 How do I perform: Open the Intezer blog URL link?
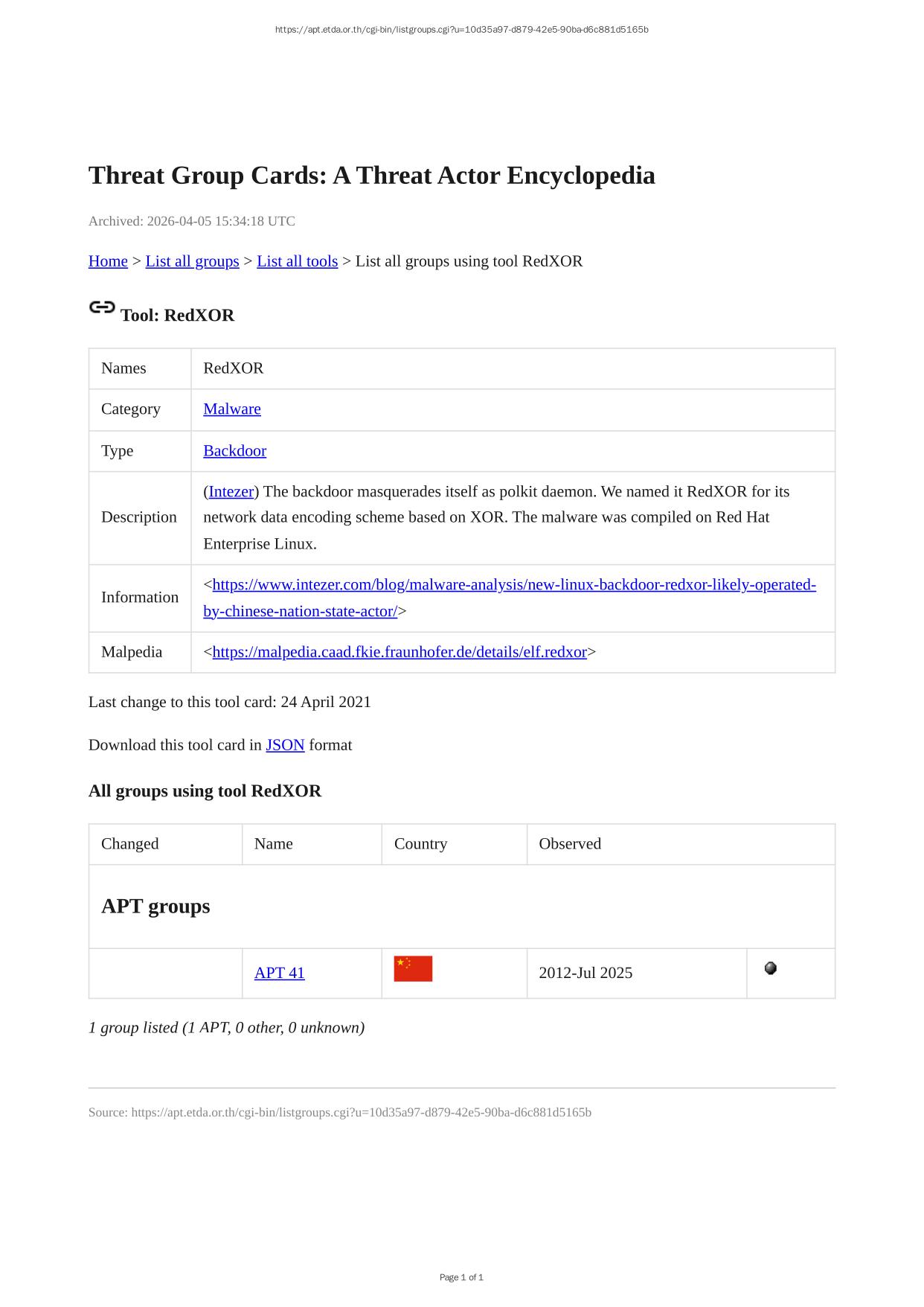513,585
